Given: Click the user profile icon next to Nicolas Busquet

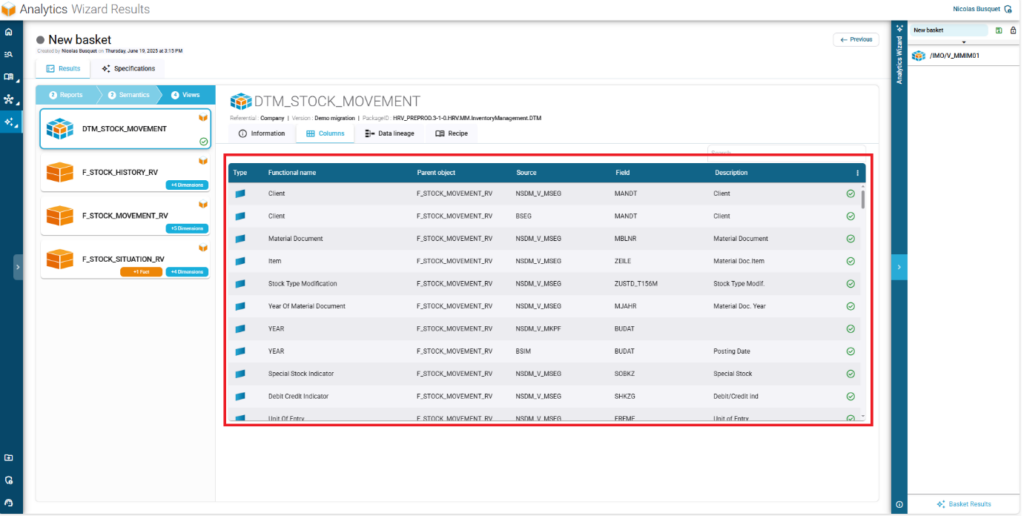Looking at the screenshot, I should point(1009,9).
